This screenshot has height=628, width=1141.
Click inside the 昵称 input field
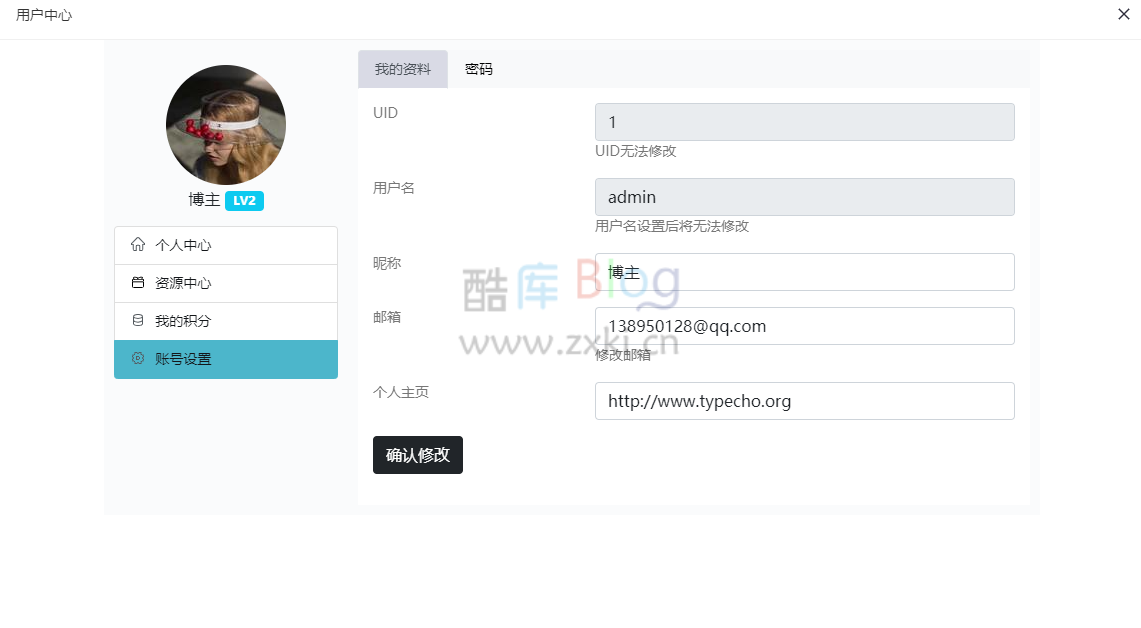805,271
